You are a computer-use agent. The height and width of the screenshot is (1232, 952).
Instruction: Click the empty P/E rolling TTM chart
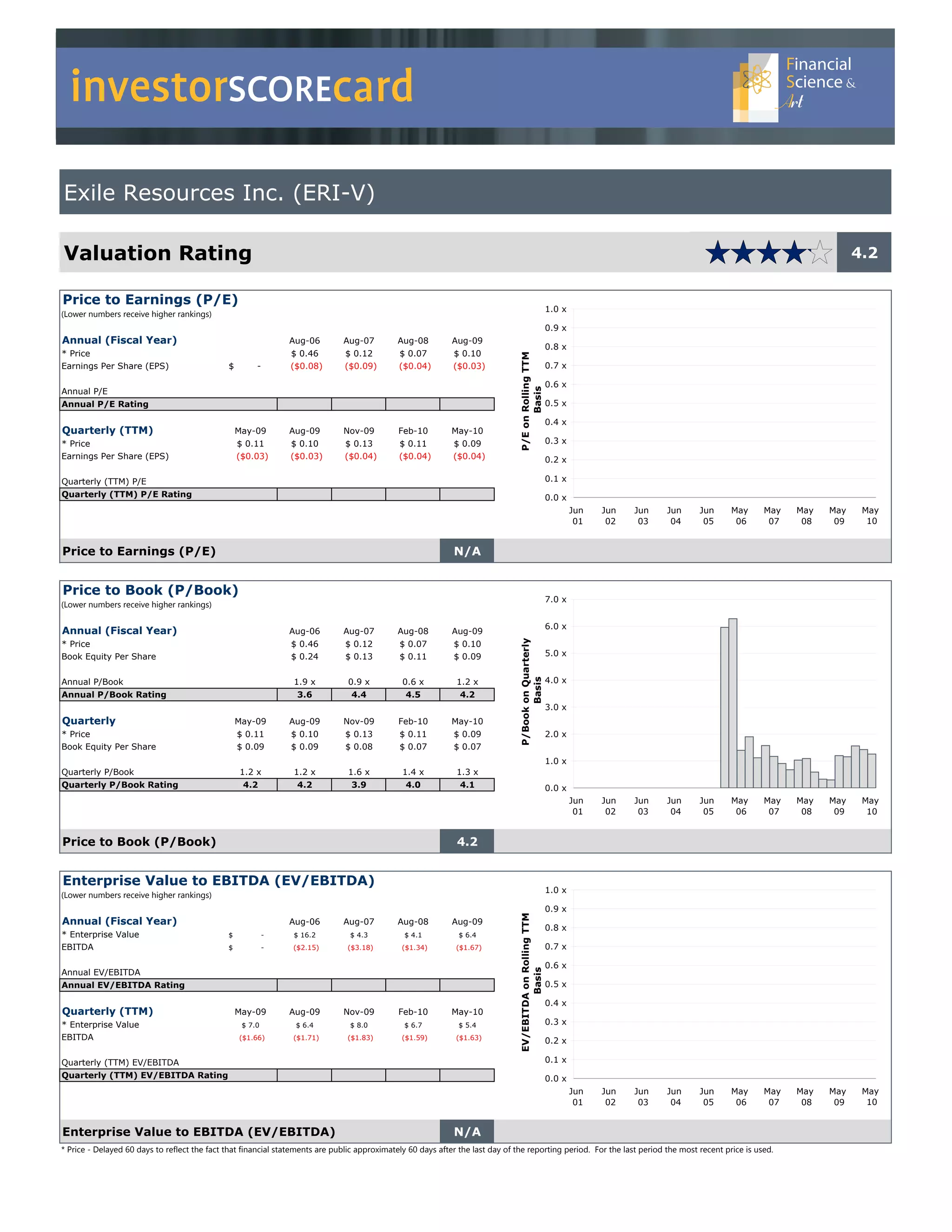pyautogui.click(x=724, y=404)
